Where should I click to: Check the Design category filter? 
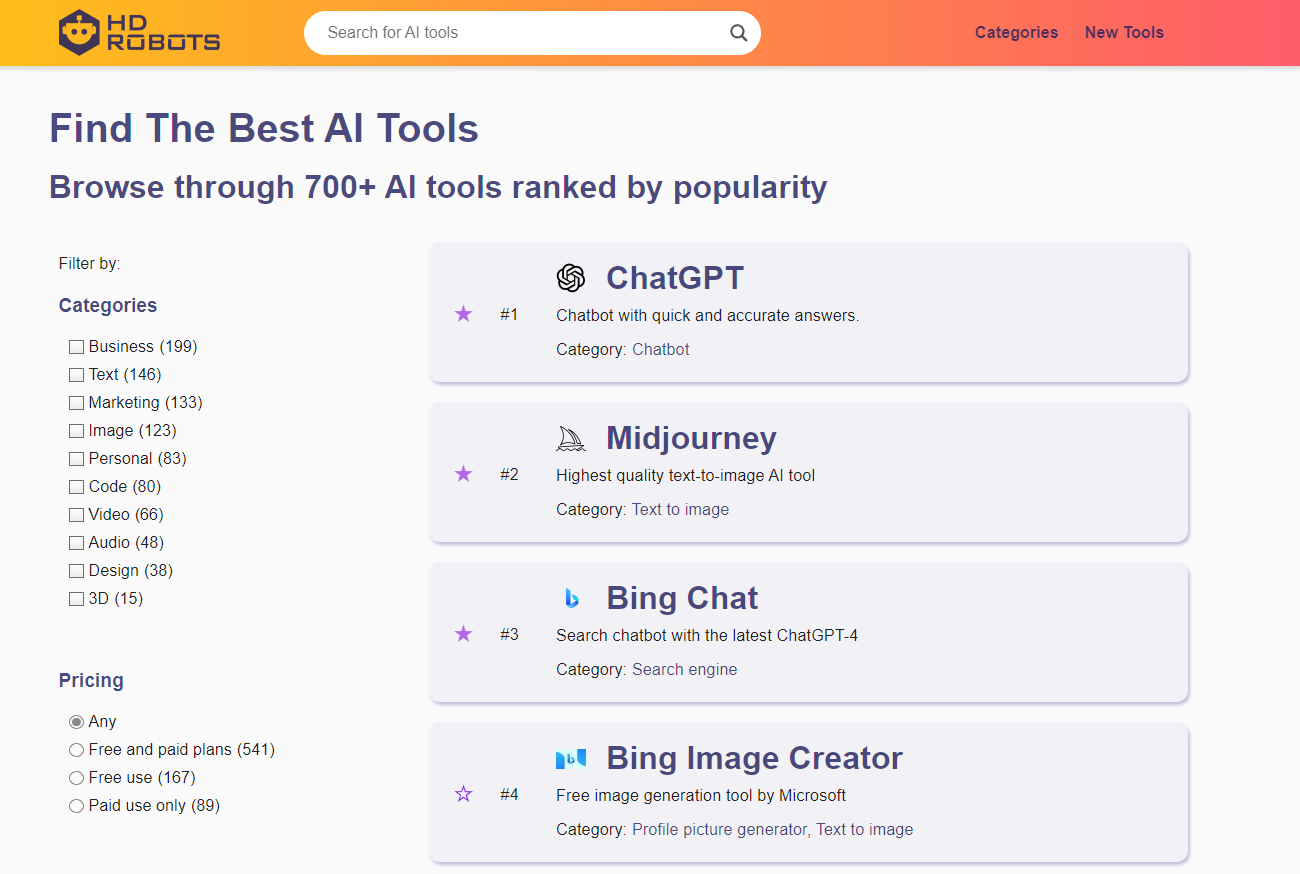tap(76, 571)
